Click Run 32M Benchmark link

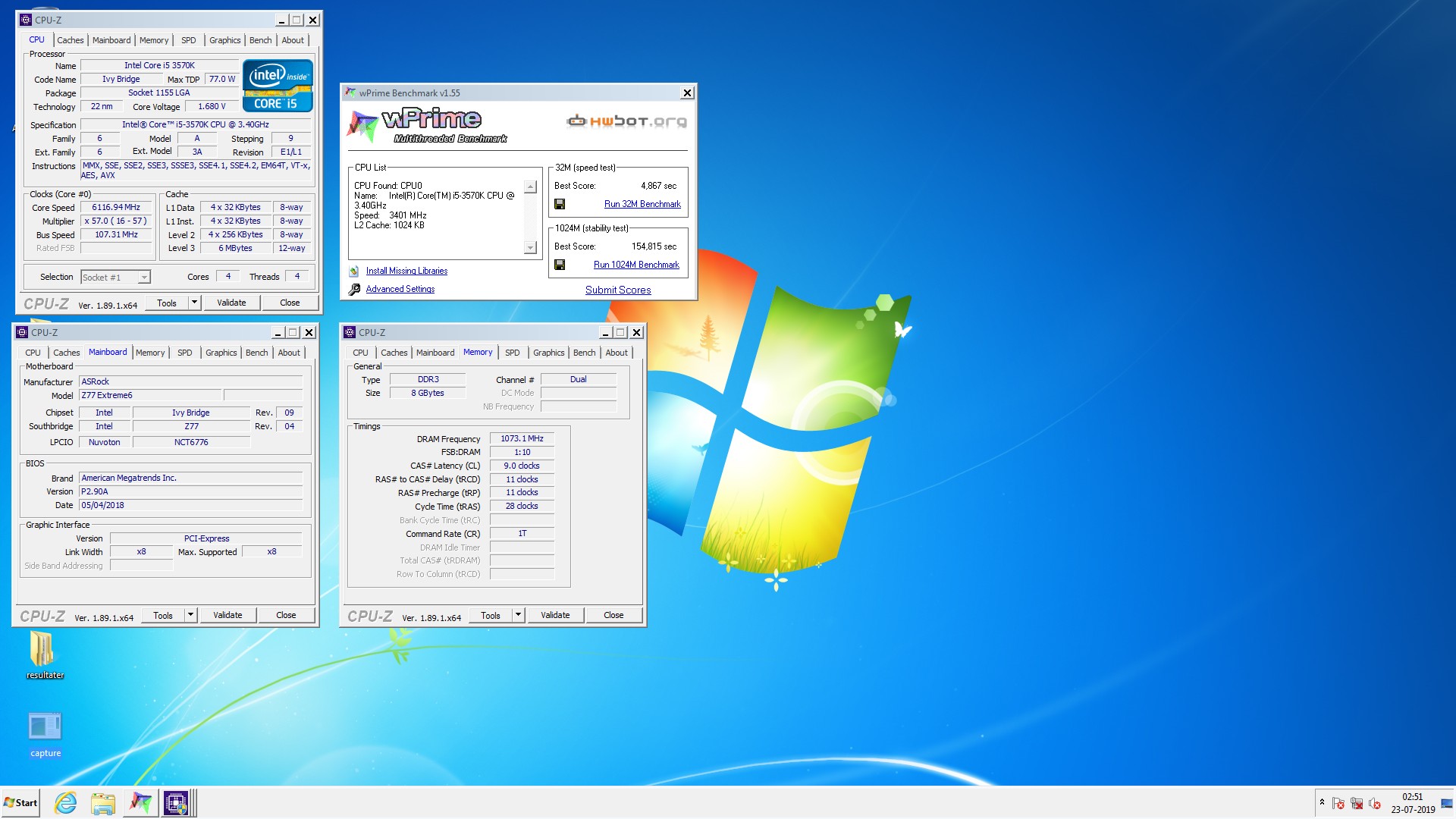[x=642, y=204]
